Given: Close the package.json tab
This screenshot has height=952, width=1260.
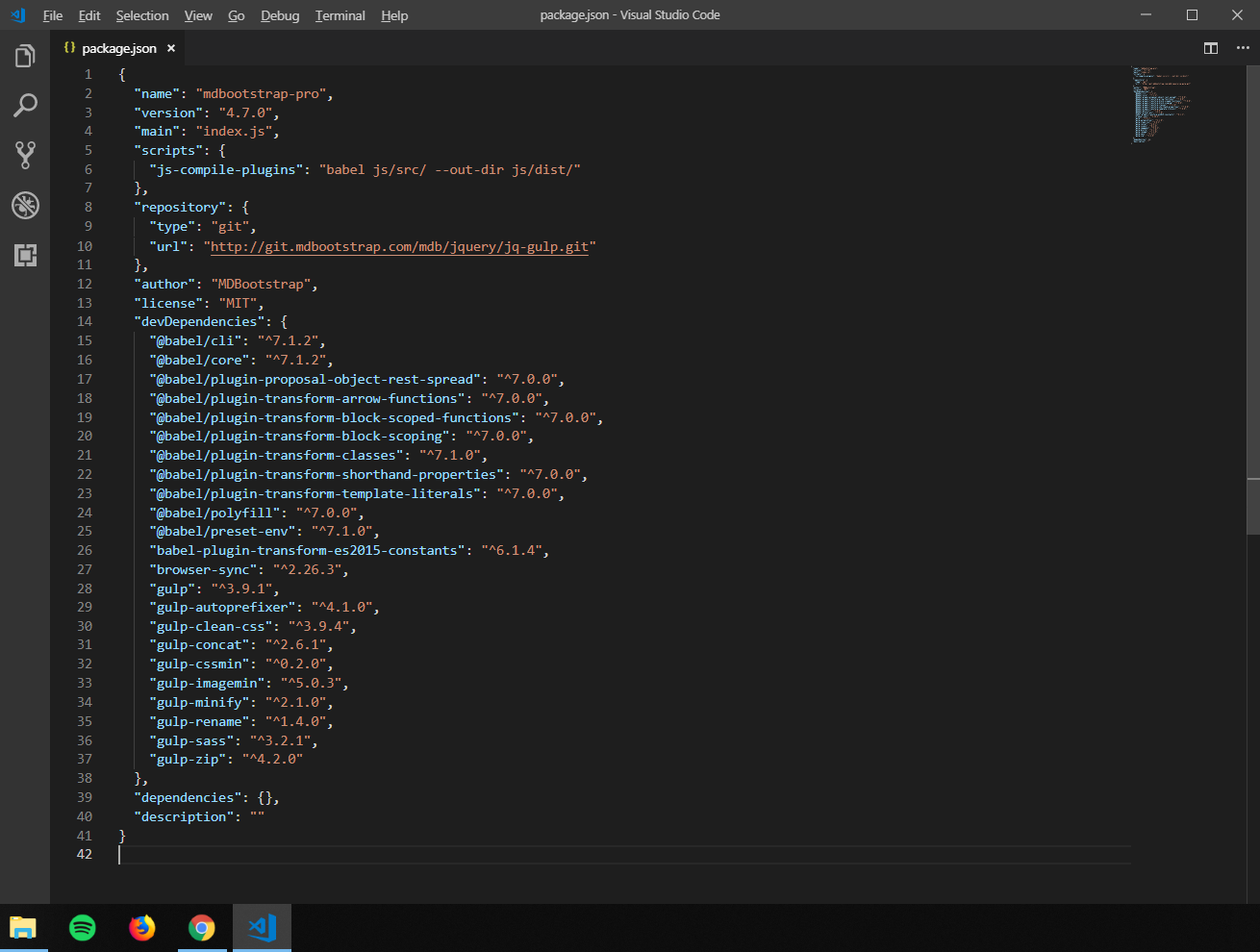Looking at the screenshot, I should [171, 48].
